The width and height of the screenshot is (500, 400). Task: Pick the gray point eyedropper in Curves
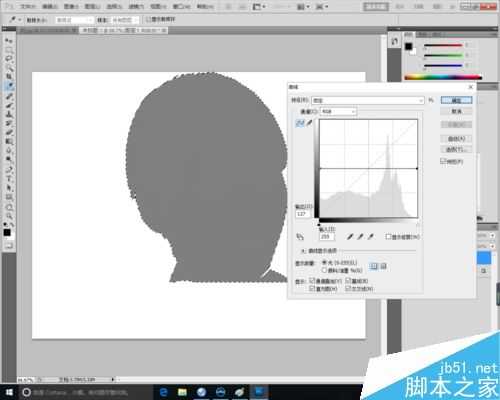coord(360,237)
